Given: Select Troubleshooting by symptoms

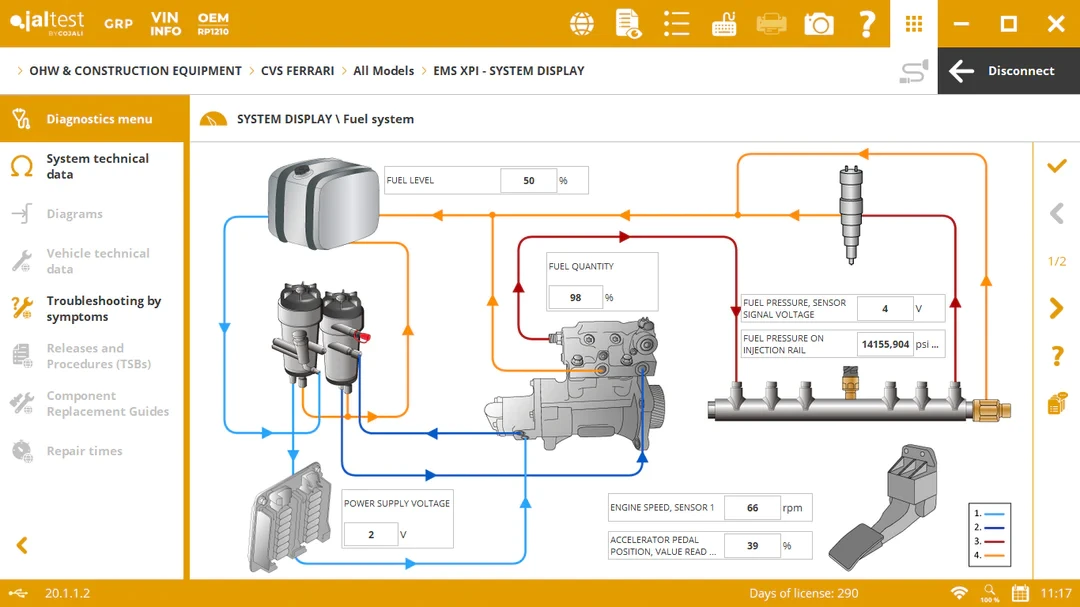Looking at the screenshot, I should tap(103, 309).
